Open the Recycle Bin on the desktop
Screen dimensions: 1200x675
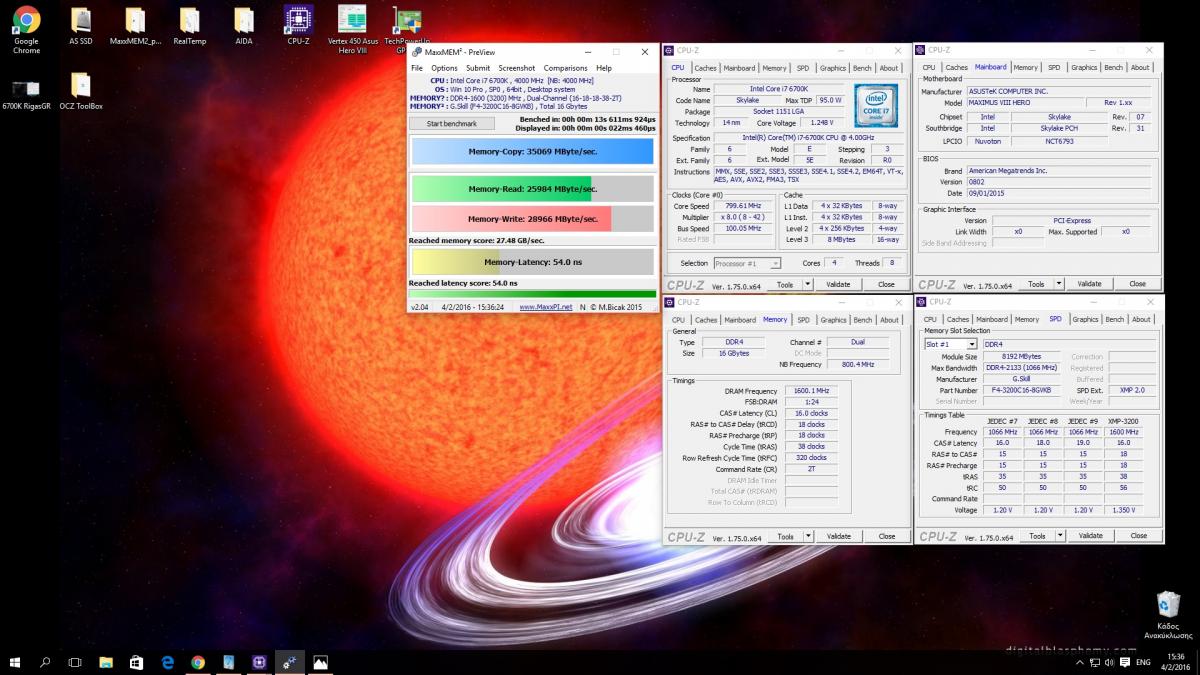pos(1167,614)
